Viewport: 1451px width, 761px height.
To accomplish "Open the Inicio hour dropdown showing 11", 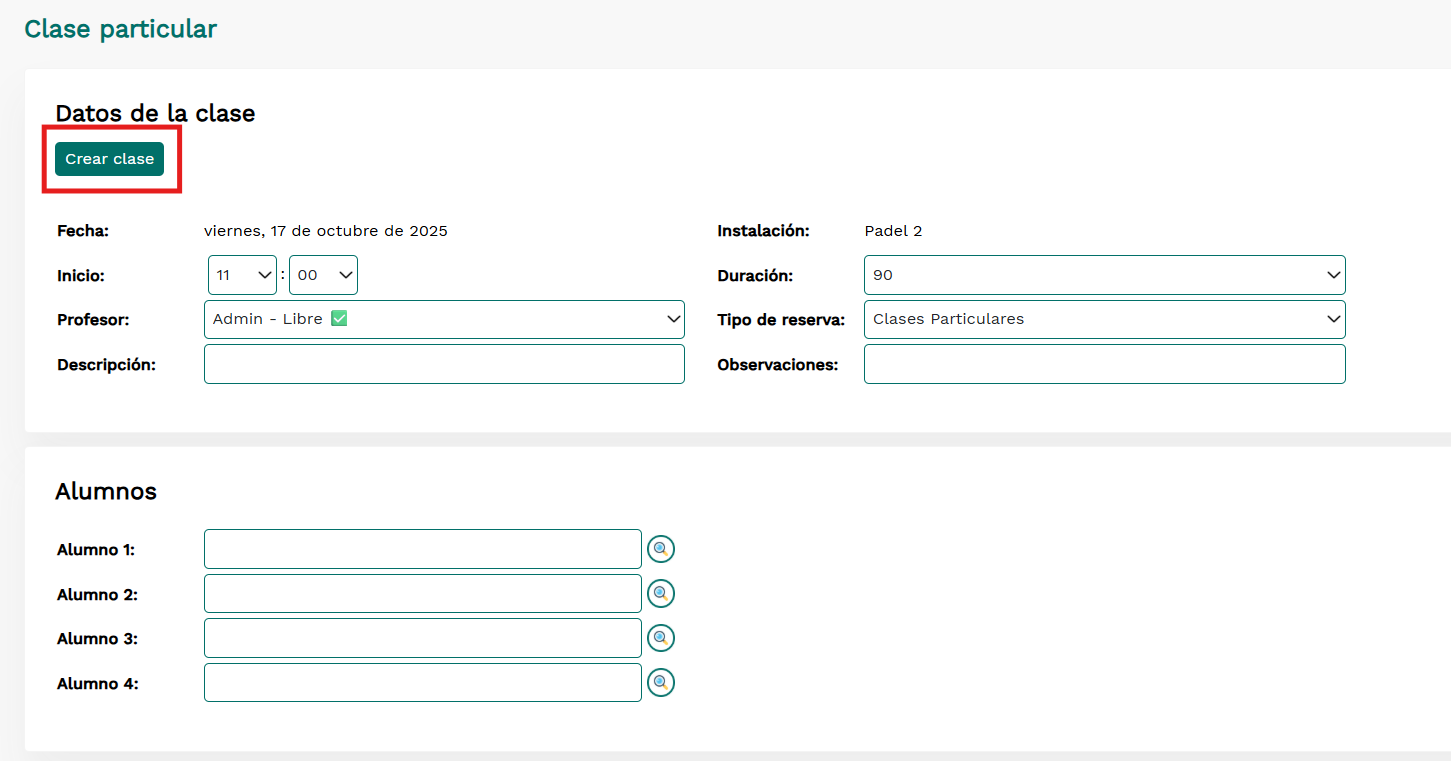I will coord(243,275).
